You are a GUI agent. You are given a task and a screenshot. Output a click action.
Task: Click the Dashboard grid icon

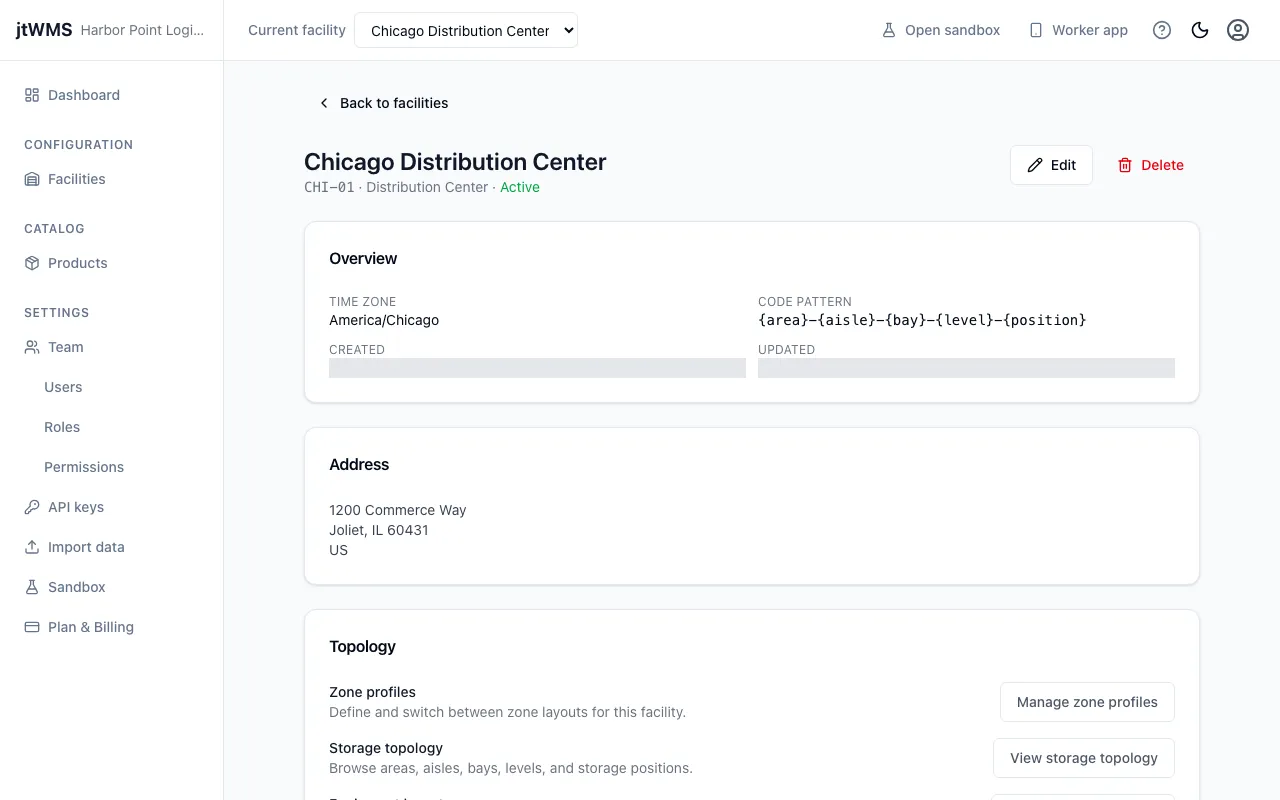click(x=32, y=95)
